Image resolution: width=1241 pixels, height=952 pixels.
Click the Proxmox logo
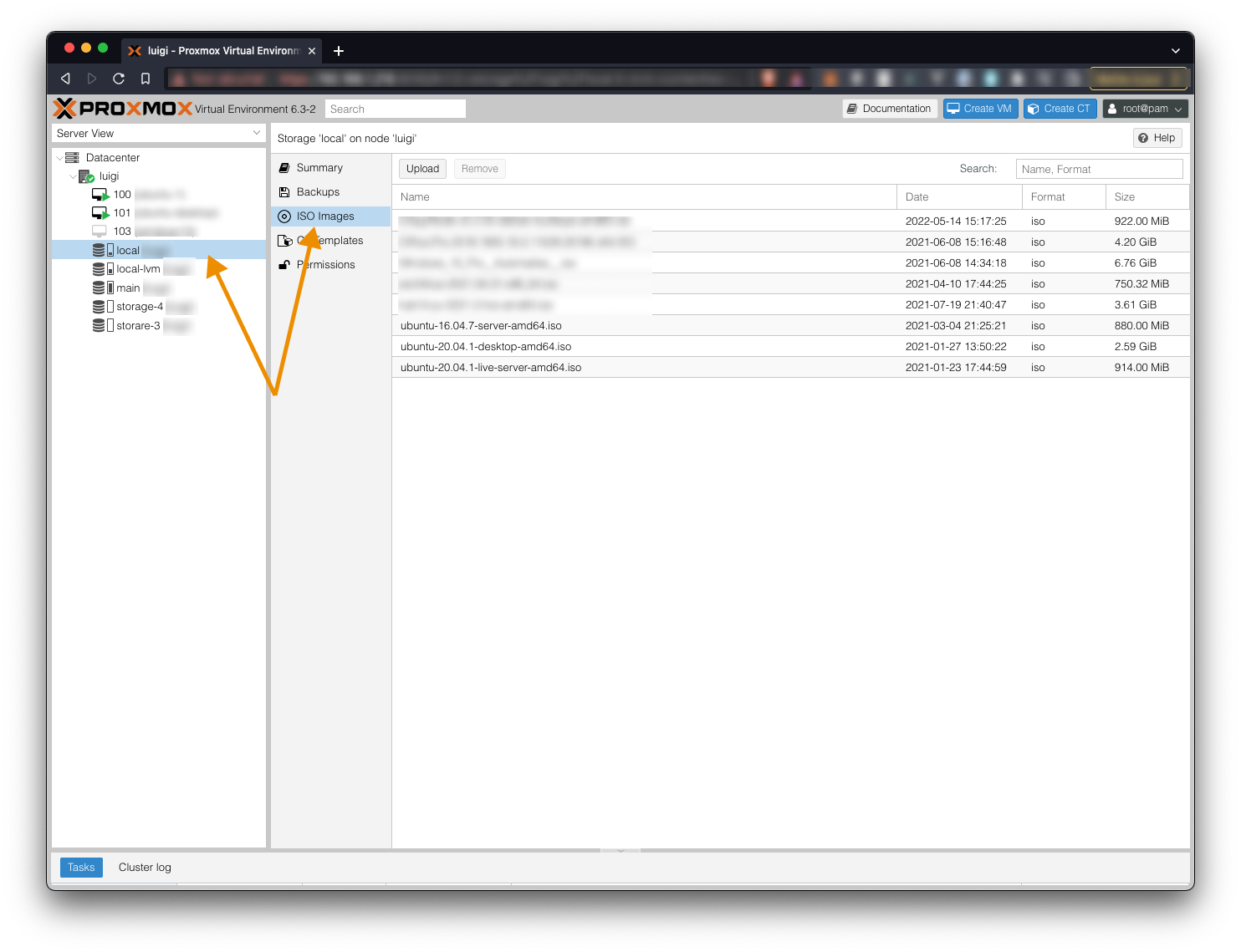[x=123, y=109]
